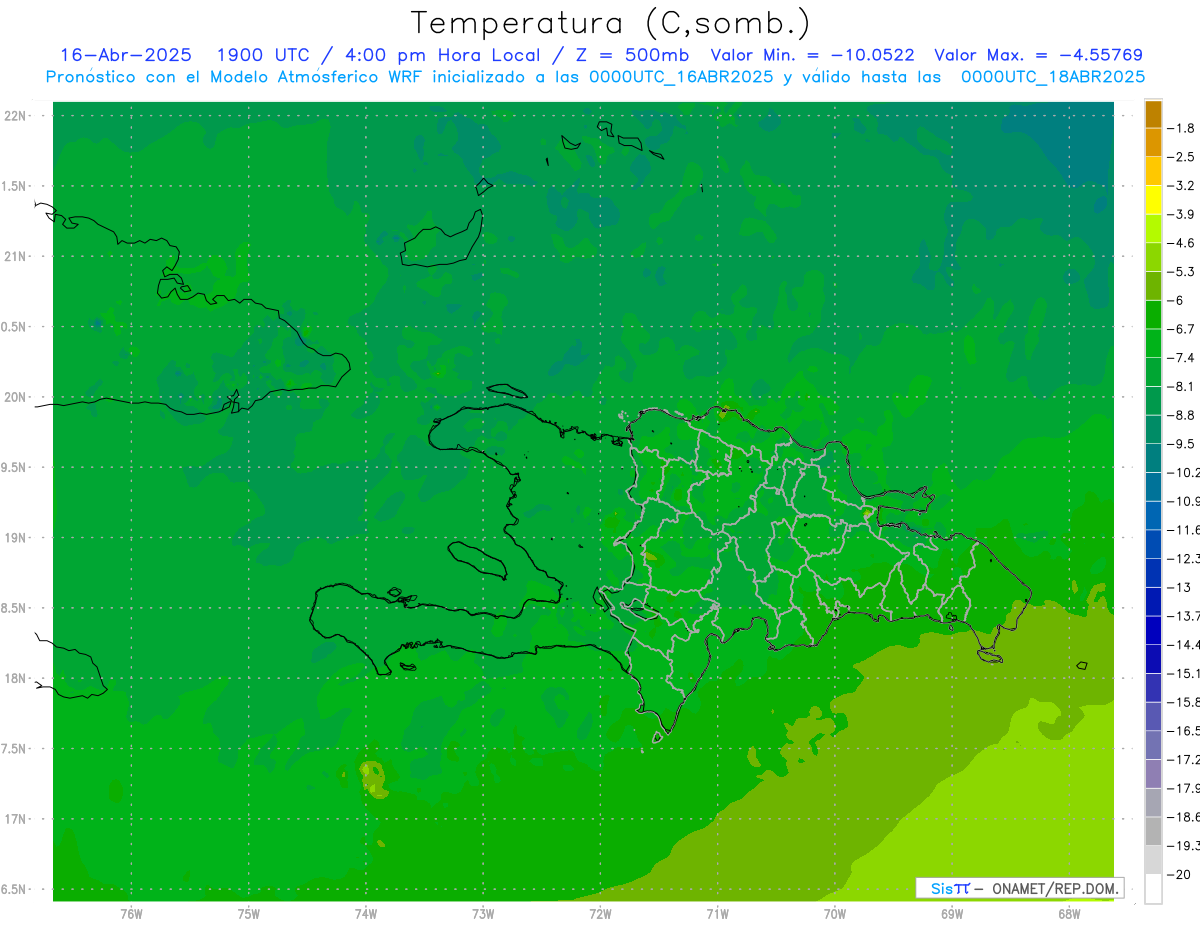Click the '20N' latitude label
Image resolution: width=1200 pixels, height=927 pixels.
[x=16, y=397]
